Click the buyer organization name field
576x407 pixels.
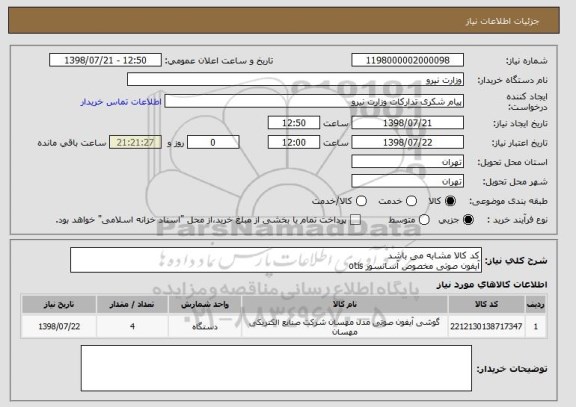[295, 79]
